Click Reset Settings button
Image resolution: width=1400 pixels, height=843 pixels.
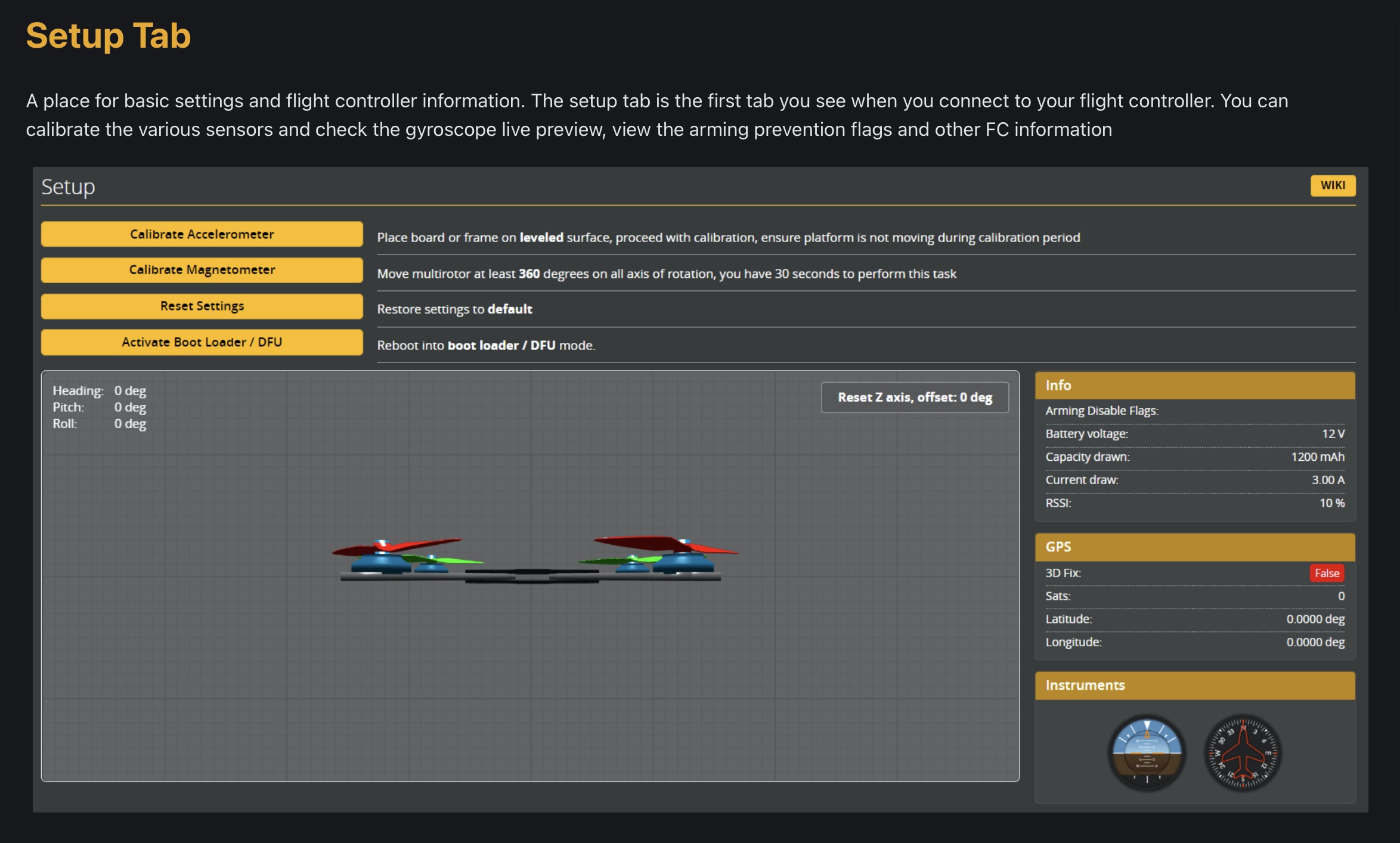(x=202, y=306)
